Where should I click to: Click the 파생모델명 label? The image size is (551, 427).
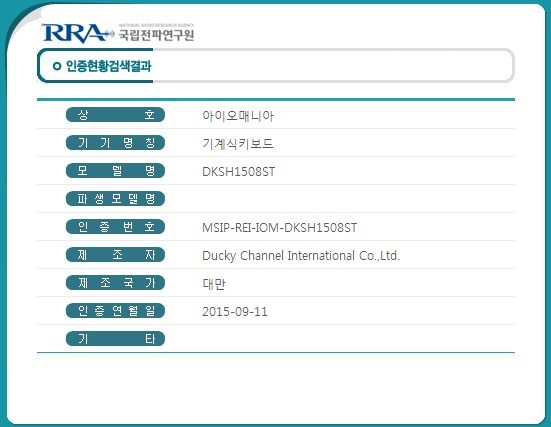(x=115, y=199)
